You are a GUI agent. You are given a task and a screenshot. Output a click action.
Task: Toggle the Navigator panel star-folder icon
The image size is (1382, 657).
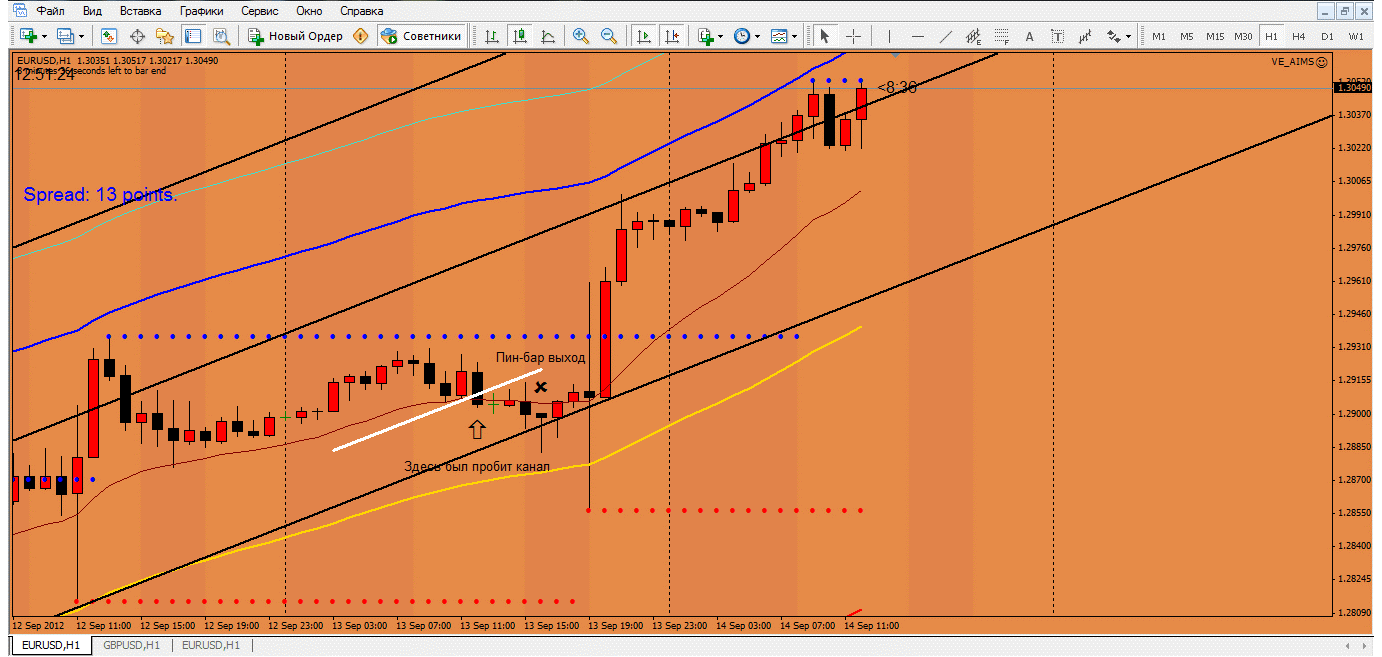[x=164, y=36]
